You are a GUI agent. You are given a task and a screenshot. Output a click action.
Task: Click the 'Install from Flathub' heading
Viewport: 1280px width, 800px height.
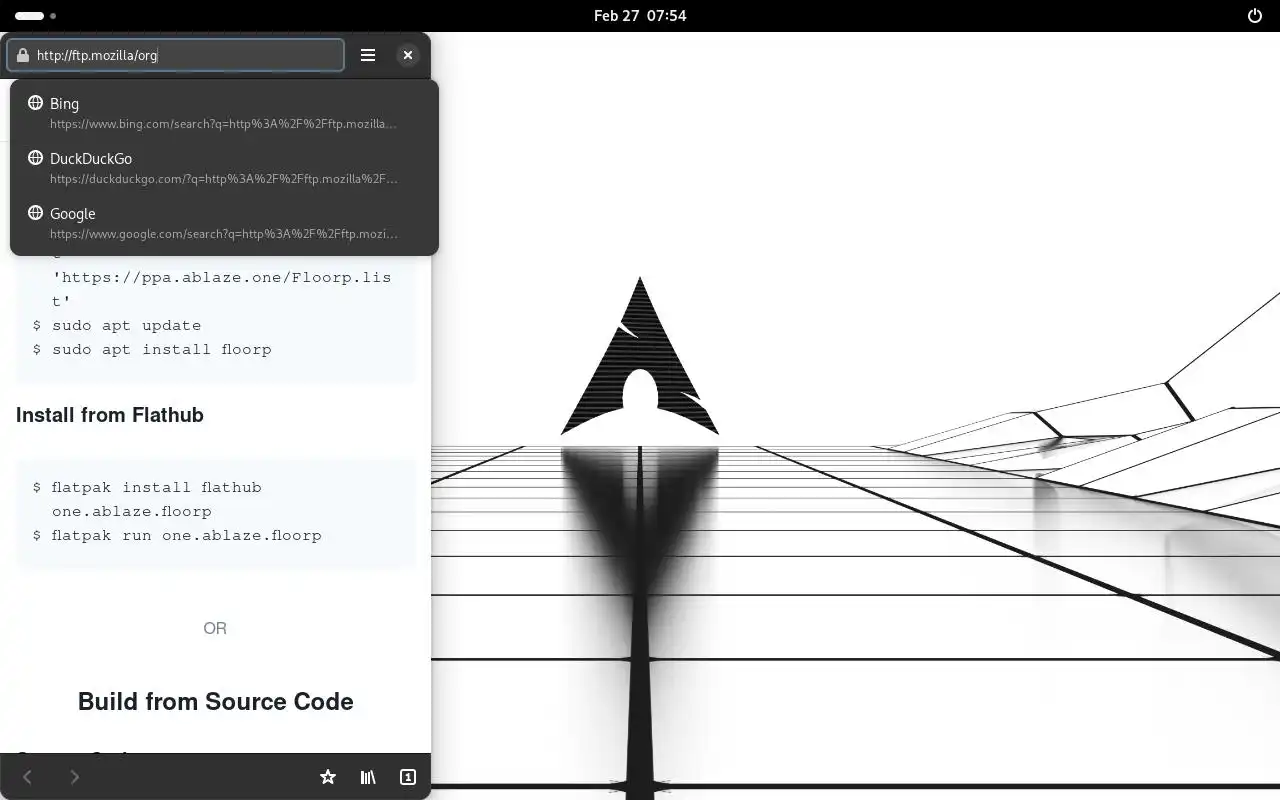tap(110, 415)
